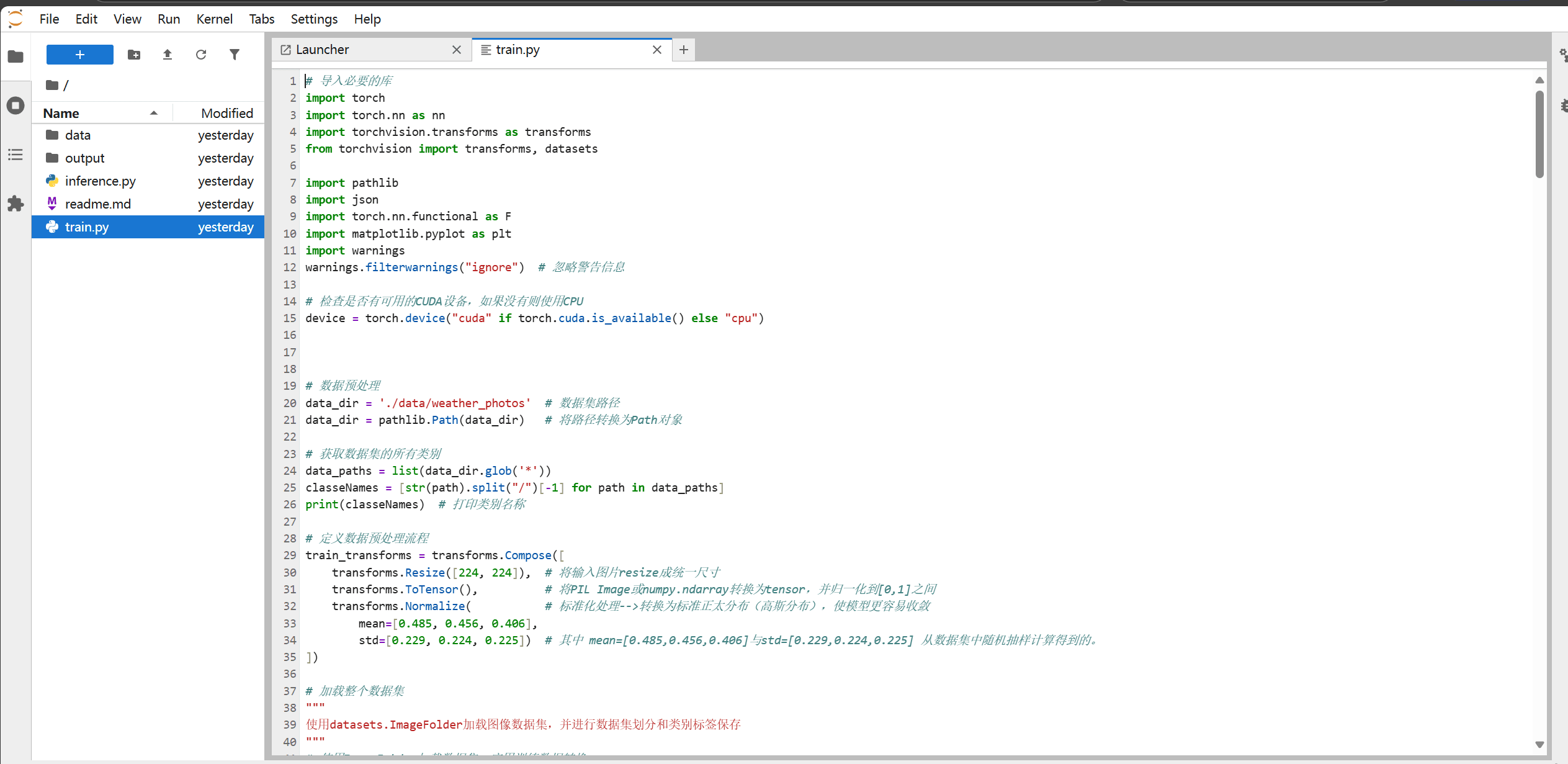The image size is (1568, 764).
Task: Show the Table of Contents panel
Action: coord(16,155)
